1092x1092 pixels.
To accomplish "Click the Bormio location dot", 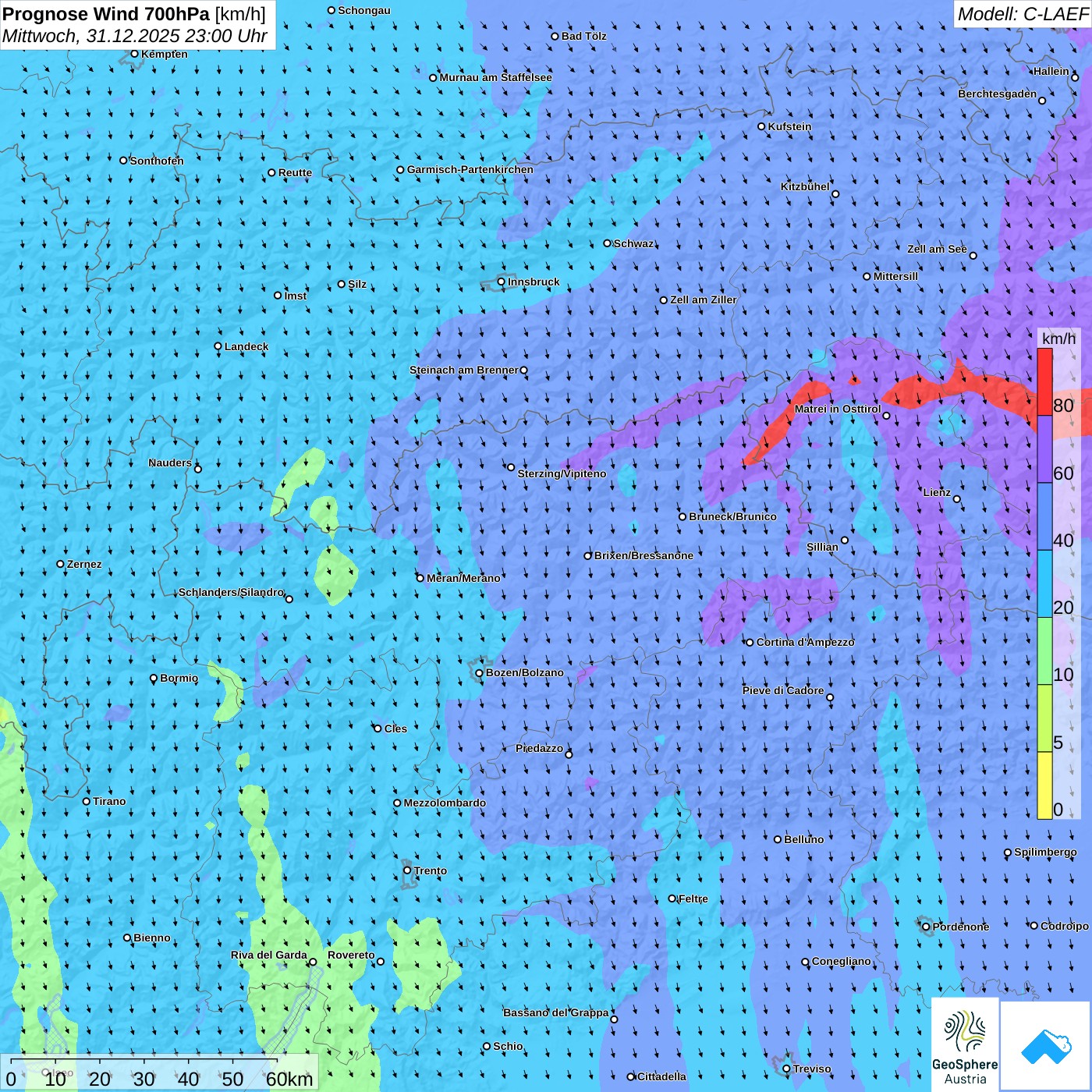I will tap(154, 679).
